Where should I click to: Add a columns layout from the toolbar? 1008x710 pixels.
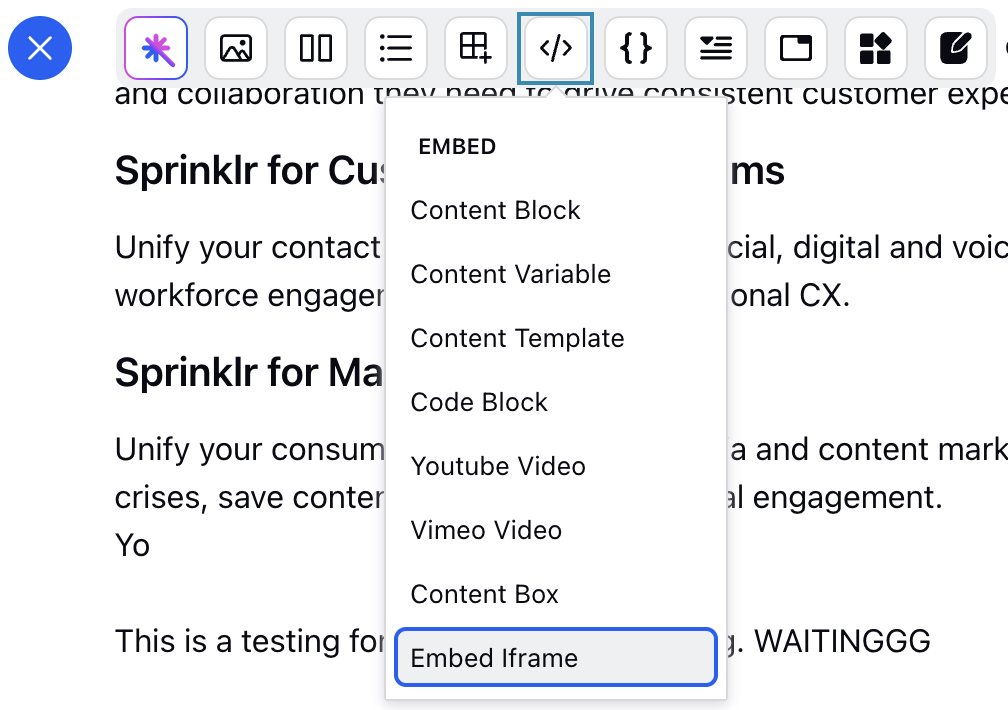click(316, 48)
